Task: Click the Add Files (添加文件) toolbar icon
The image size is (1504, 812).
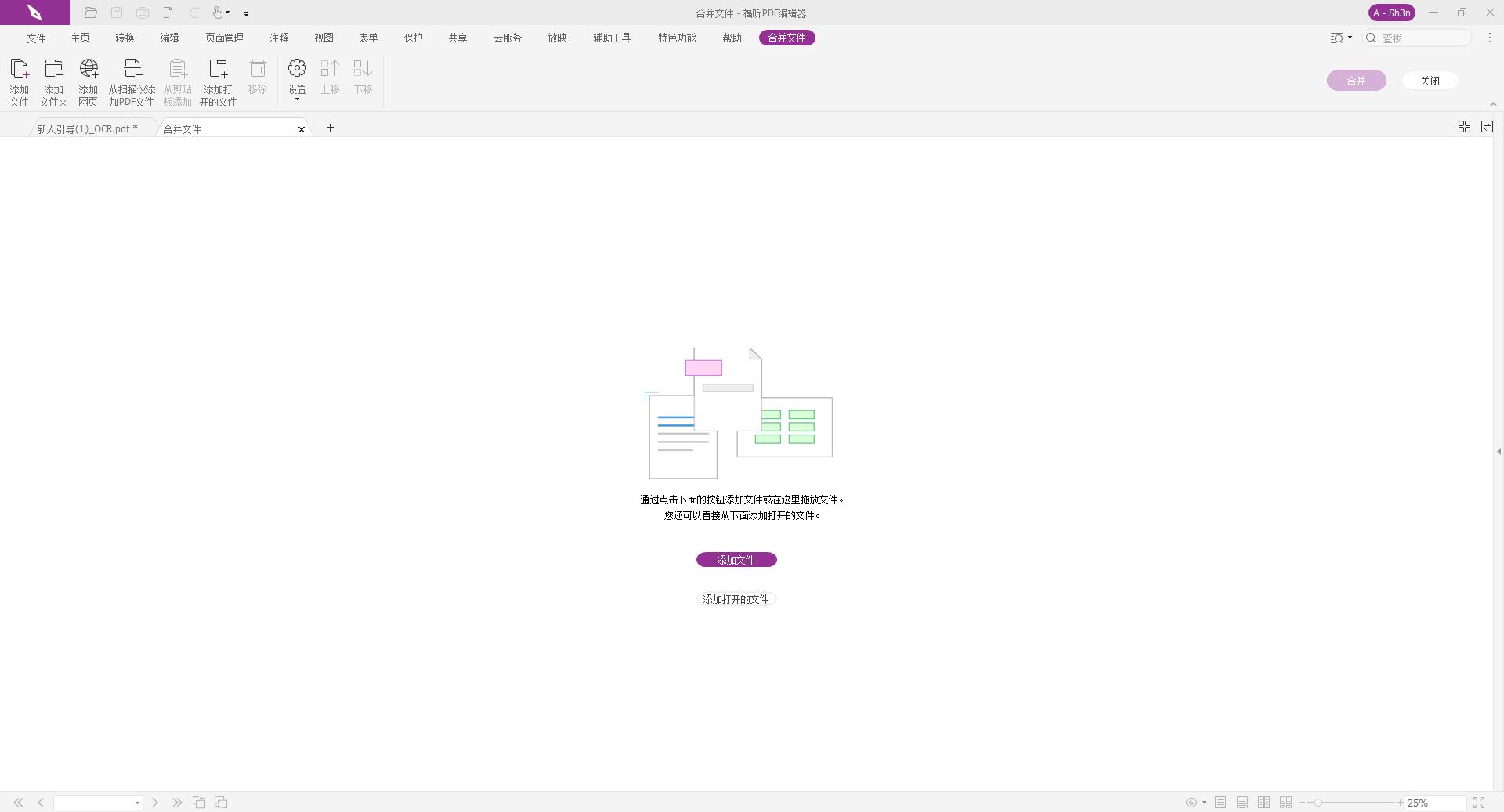Action: (x=19, y=81)
